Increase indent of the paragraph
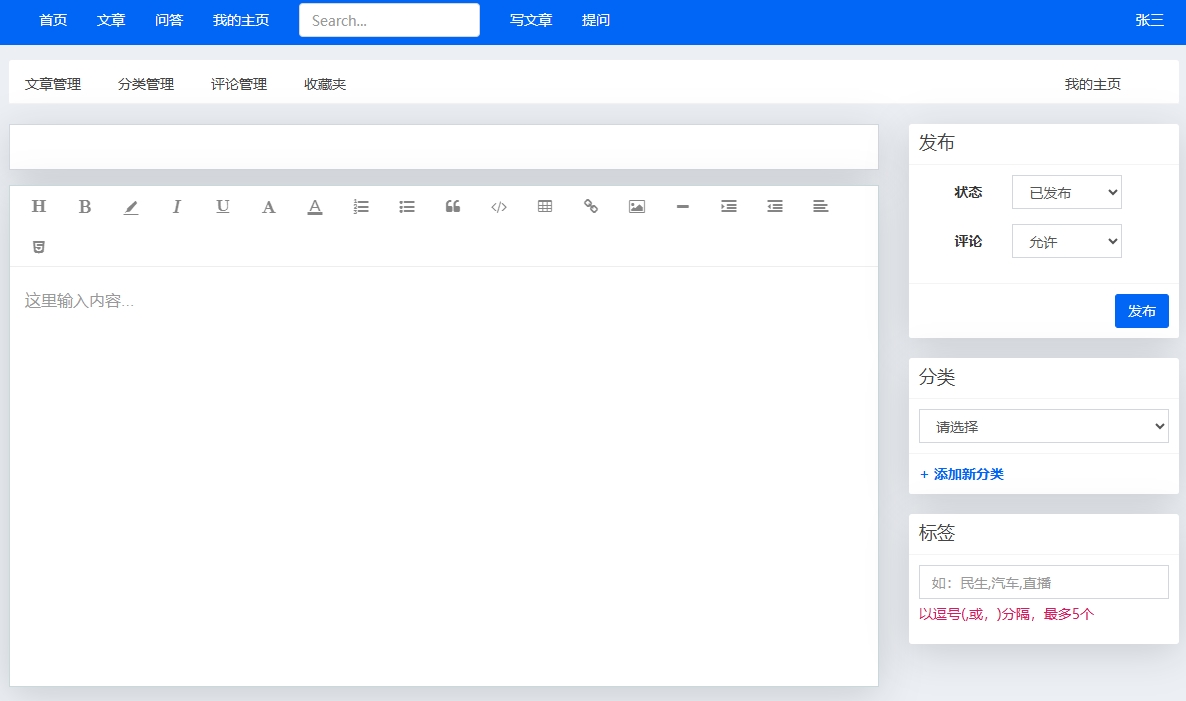Screen dimensions: 1186x701 [x=728, y=206]
